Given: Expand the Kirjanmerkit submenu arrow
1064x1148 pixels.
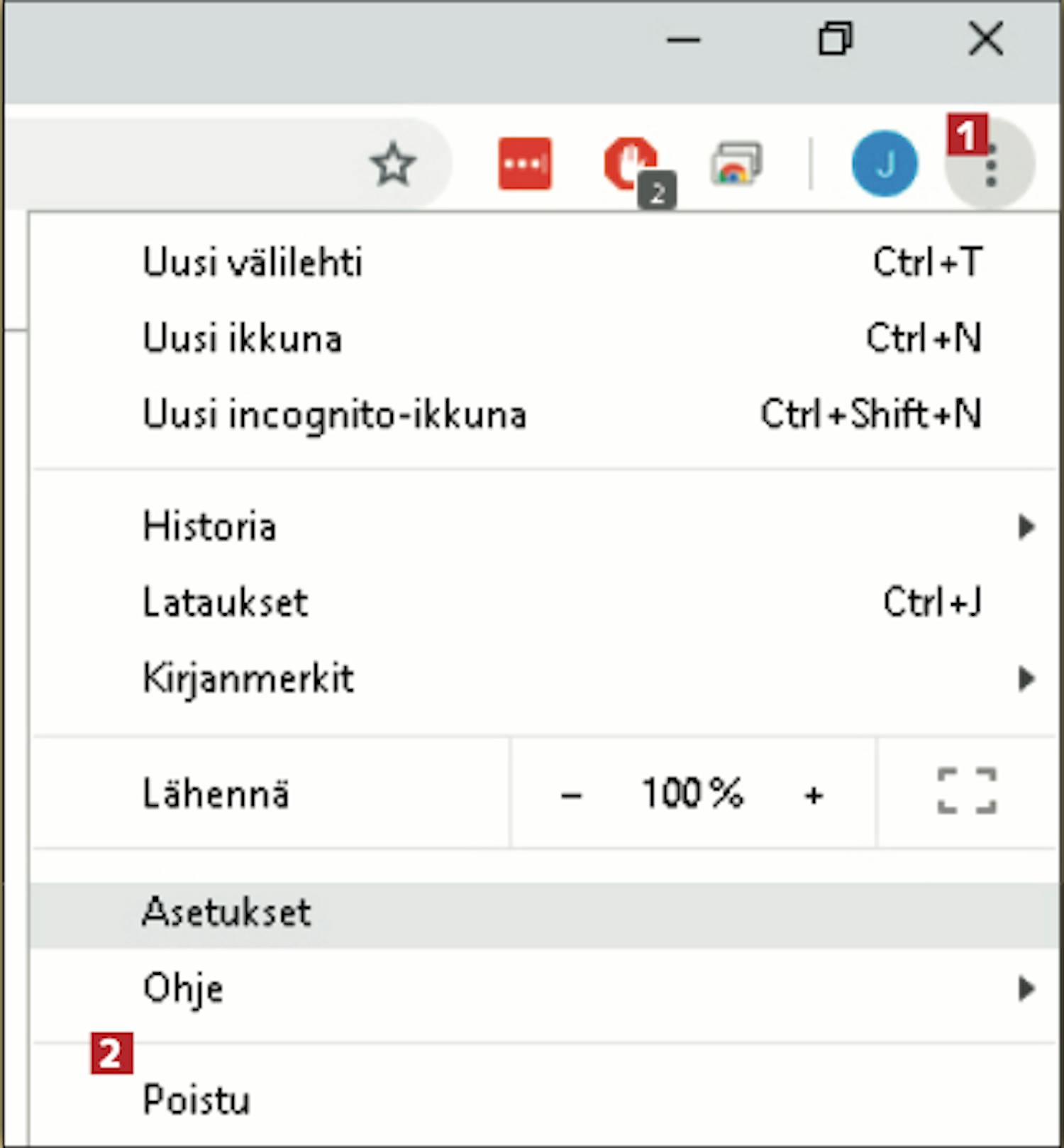Looking at the screenshot, I should [x=1026, y=679].
